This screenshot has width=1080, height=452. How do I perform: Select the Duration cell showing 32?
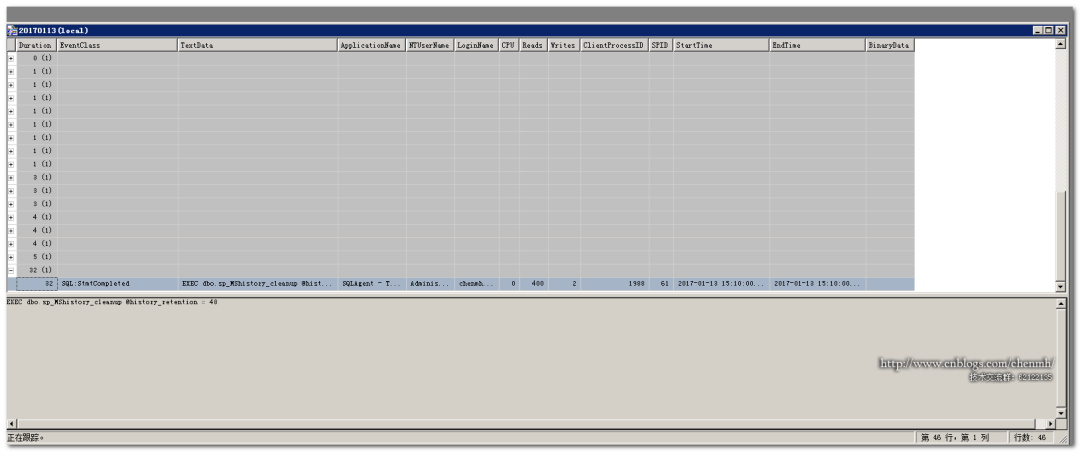[37, 284]
